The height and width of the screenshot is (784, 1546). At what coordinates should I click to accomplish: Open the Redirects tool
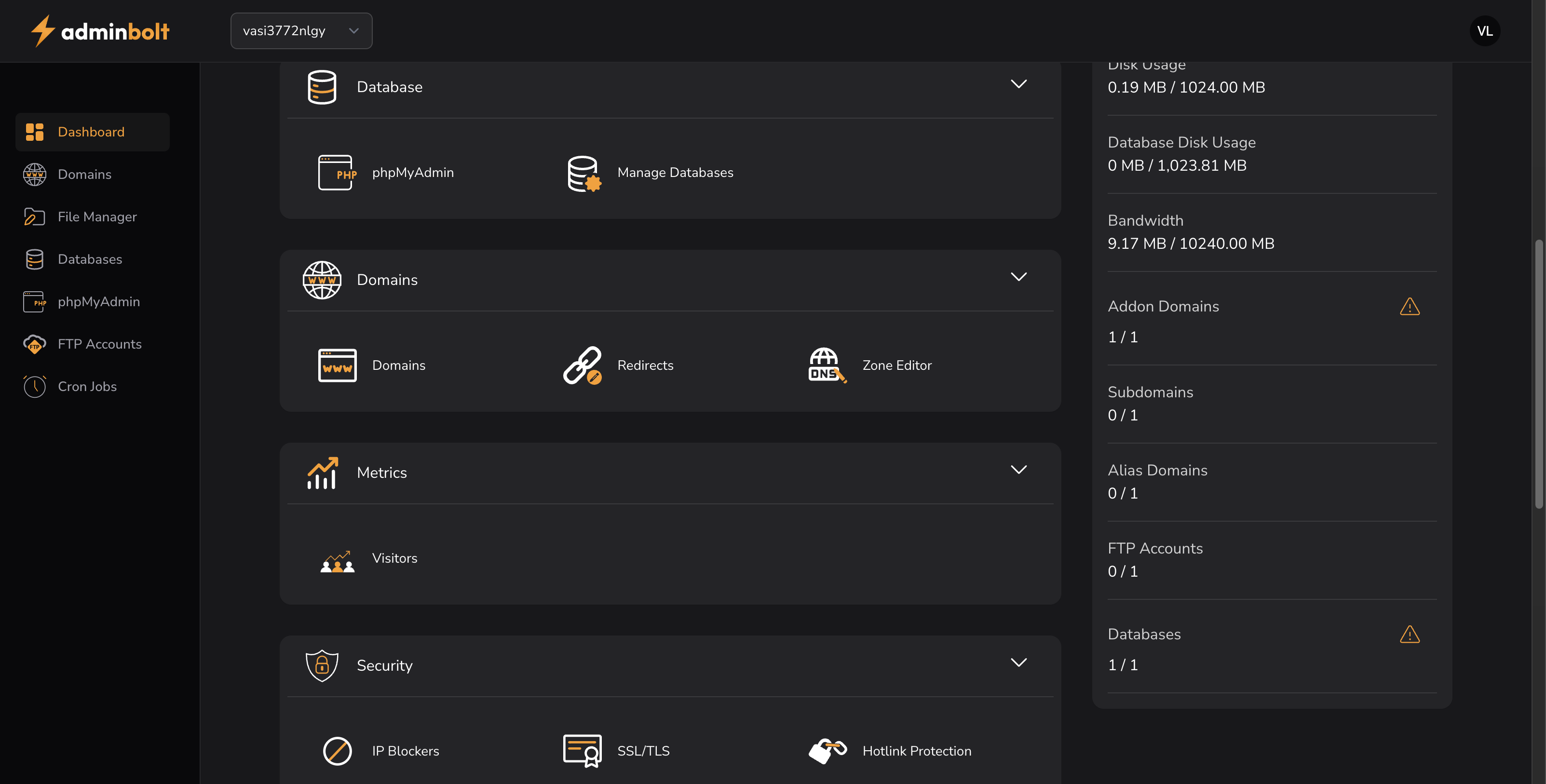click(583, 365)
